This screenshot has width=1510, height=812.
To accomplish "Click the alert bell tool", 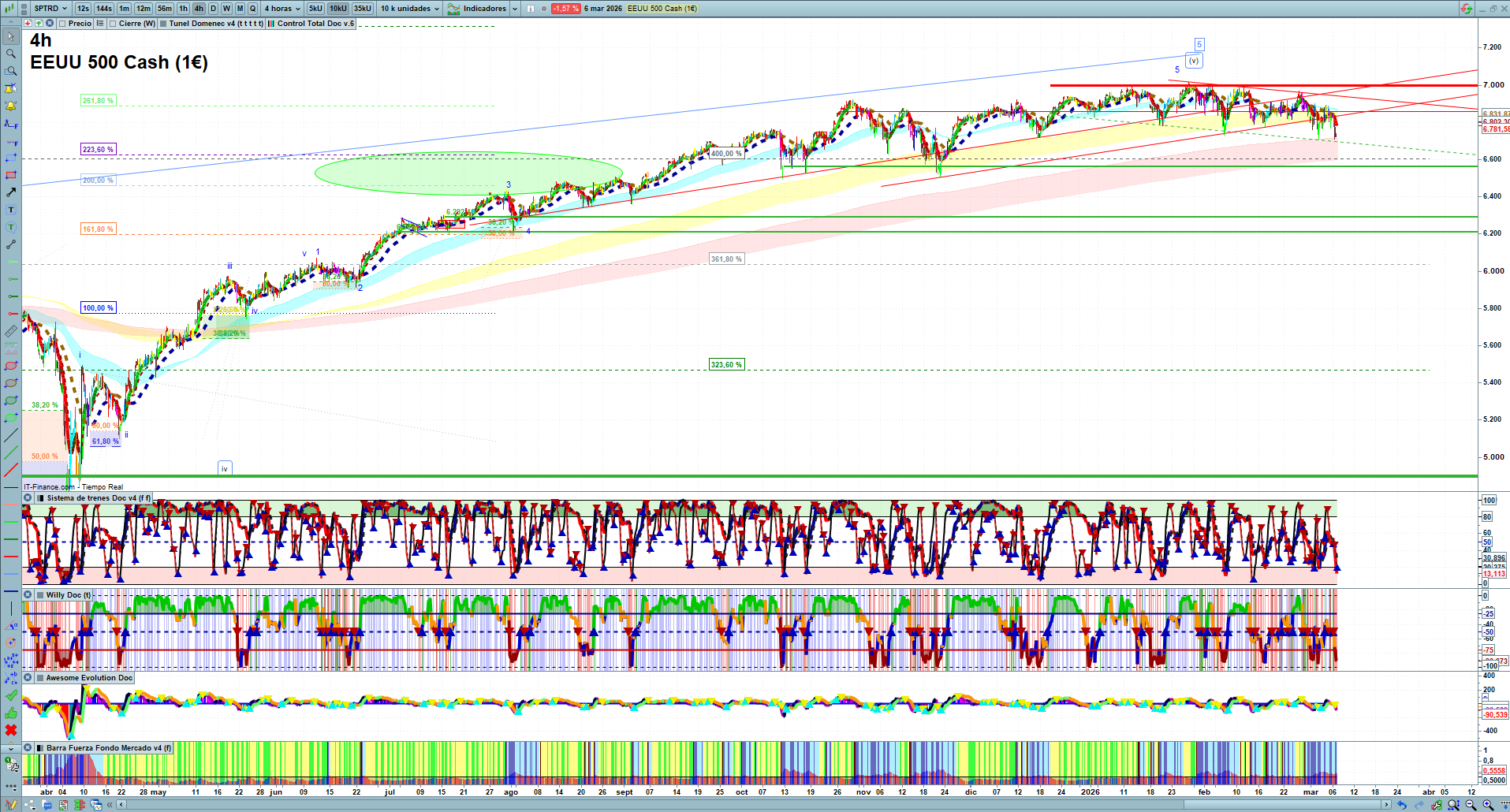I will pyautogui.click(x=11, y=106).
